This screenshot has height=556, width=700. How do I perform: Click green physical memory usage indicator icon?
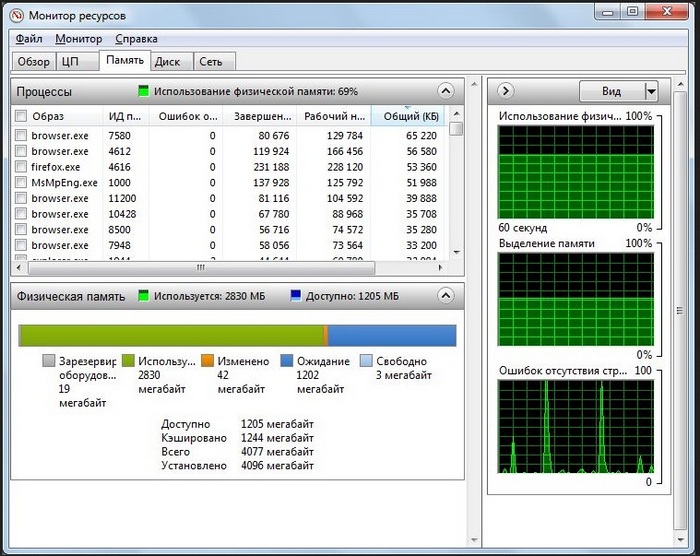(144, 91)
